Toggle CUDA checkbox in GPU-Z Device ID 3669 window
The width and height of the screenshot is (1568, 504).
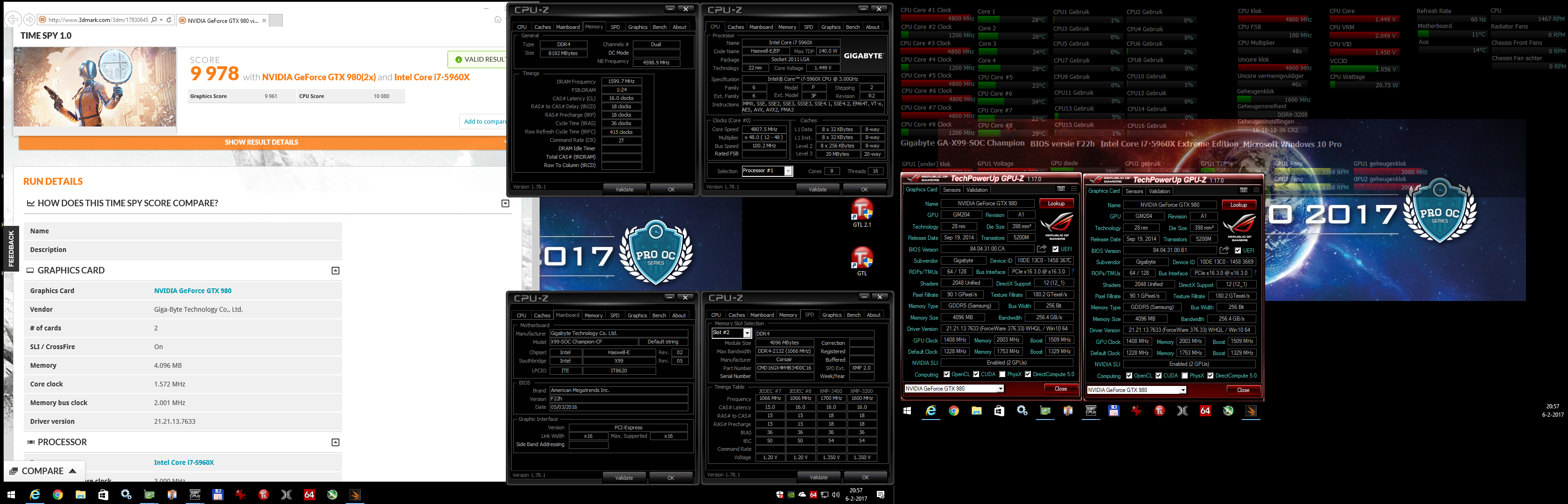pyautogui.click(x=1159, y=376)
